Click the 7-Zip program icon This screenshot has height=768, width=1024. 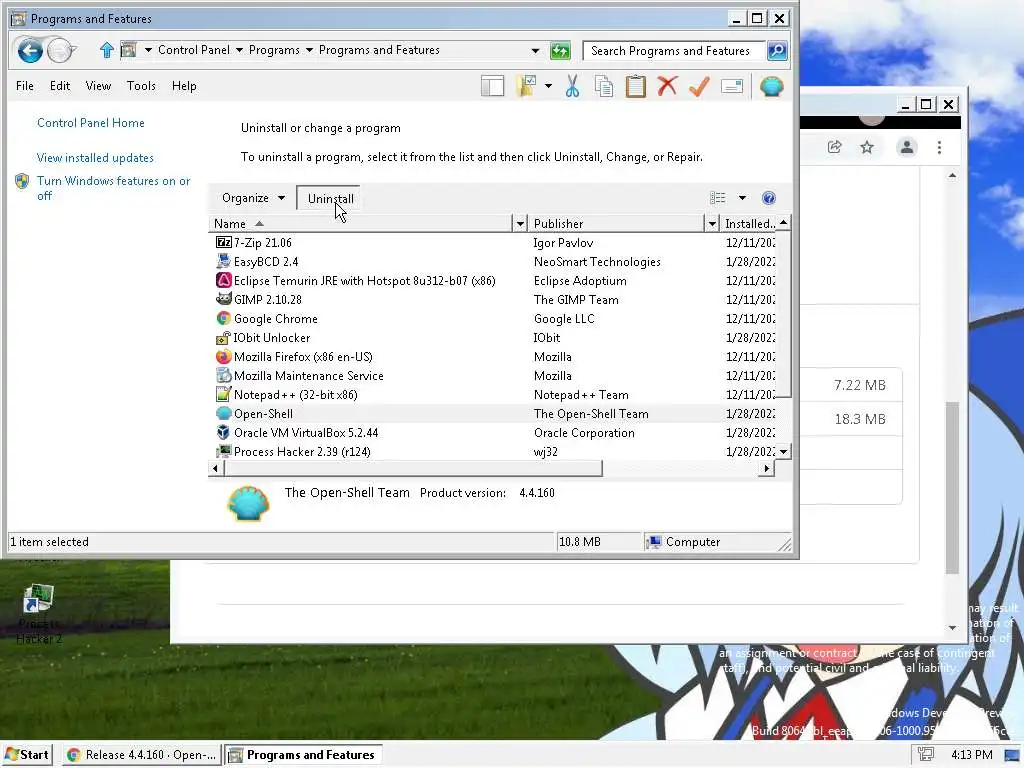point(223,242)
